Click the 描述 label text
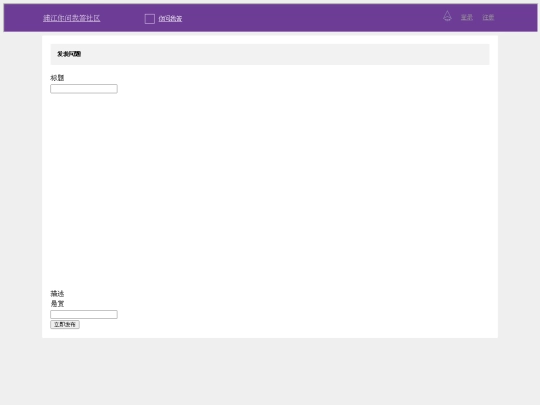This screenshot has width=540, height=405. coord(57,294)
